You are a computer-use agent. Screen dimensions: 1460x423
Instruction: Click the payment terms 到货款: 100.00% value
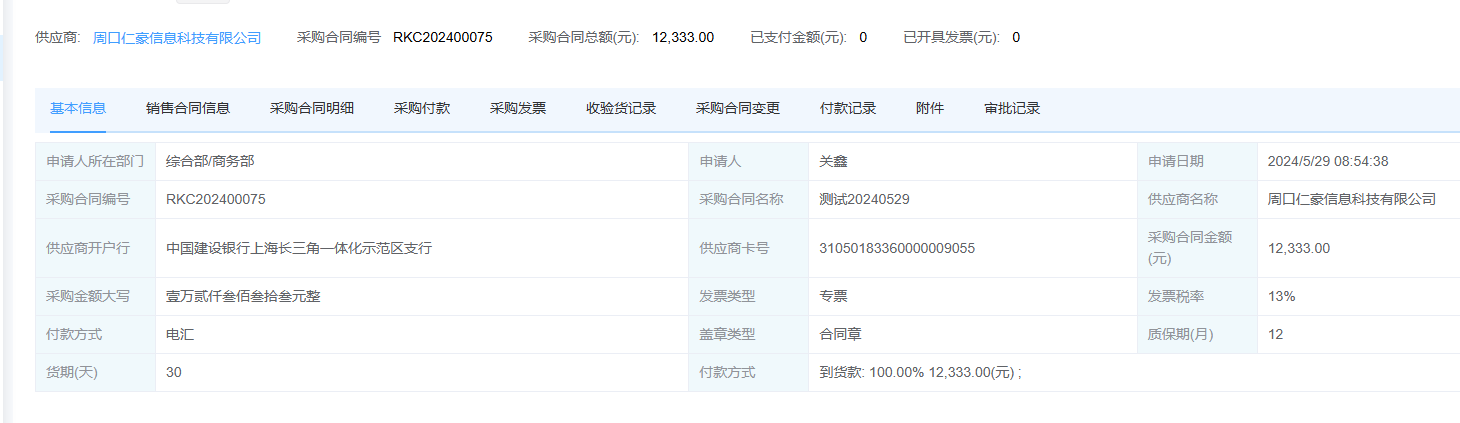(920, 372)
